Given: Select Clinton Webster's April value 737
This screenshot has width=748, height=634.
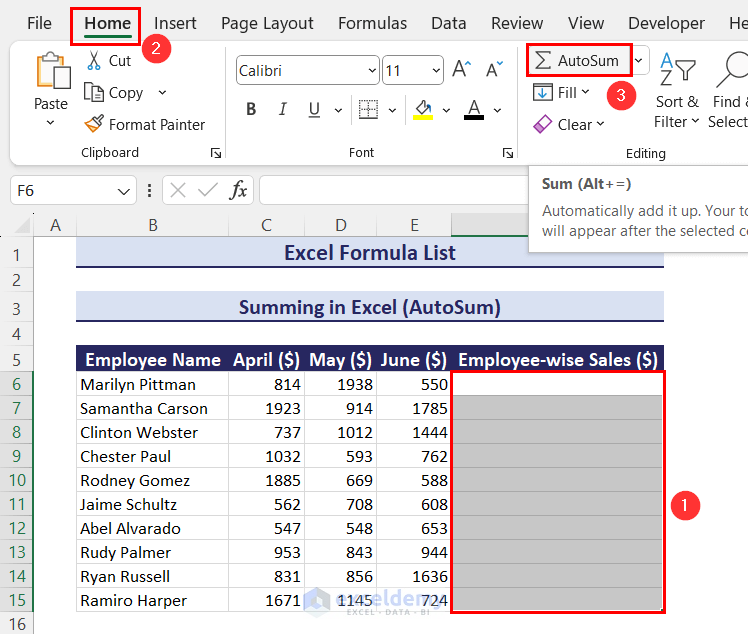Looking at the screenshot, I should click(267, 432).
